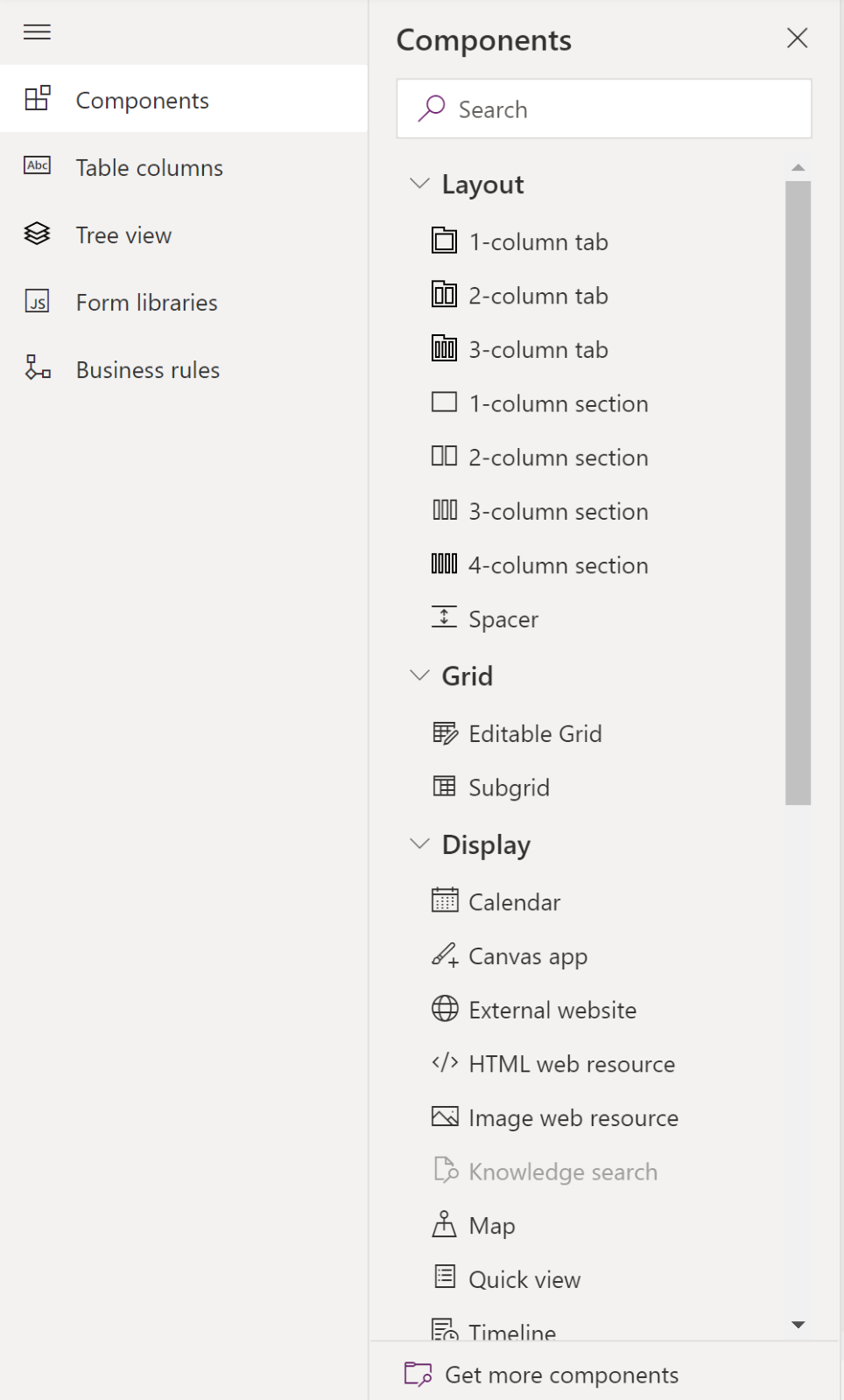Click the Image web resource icon

pos(445,1116)
